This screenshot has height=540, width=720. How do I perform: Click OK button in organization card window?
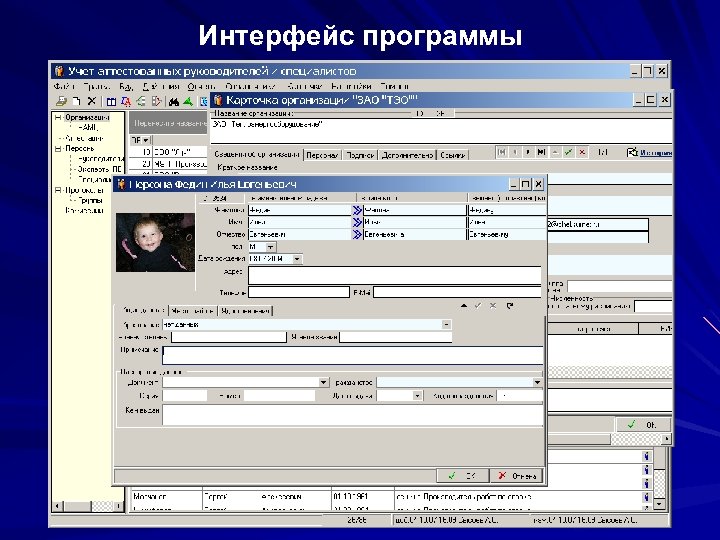[x=643, y=425]
